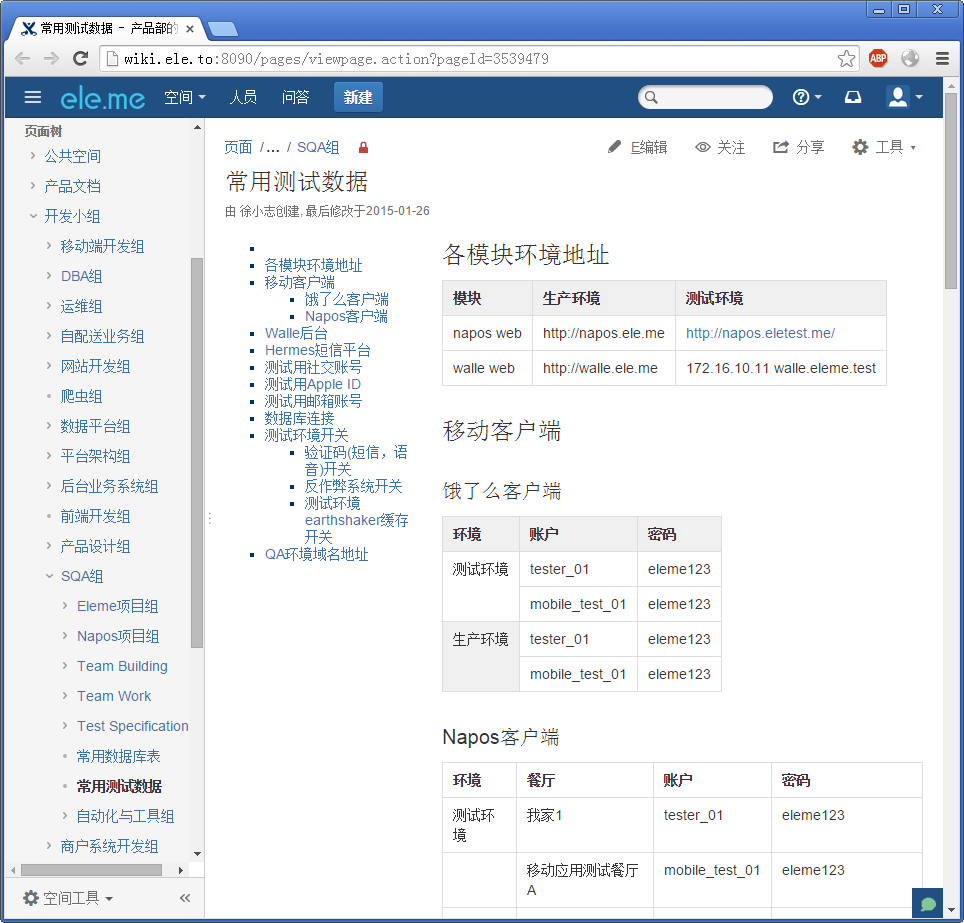
Task: Click the eye Watch button
Action: click(720, 148)
